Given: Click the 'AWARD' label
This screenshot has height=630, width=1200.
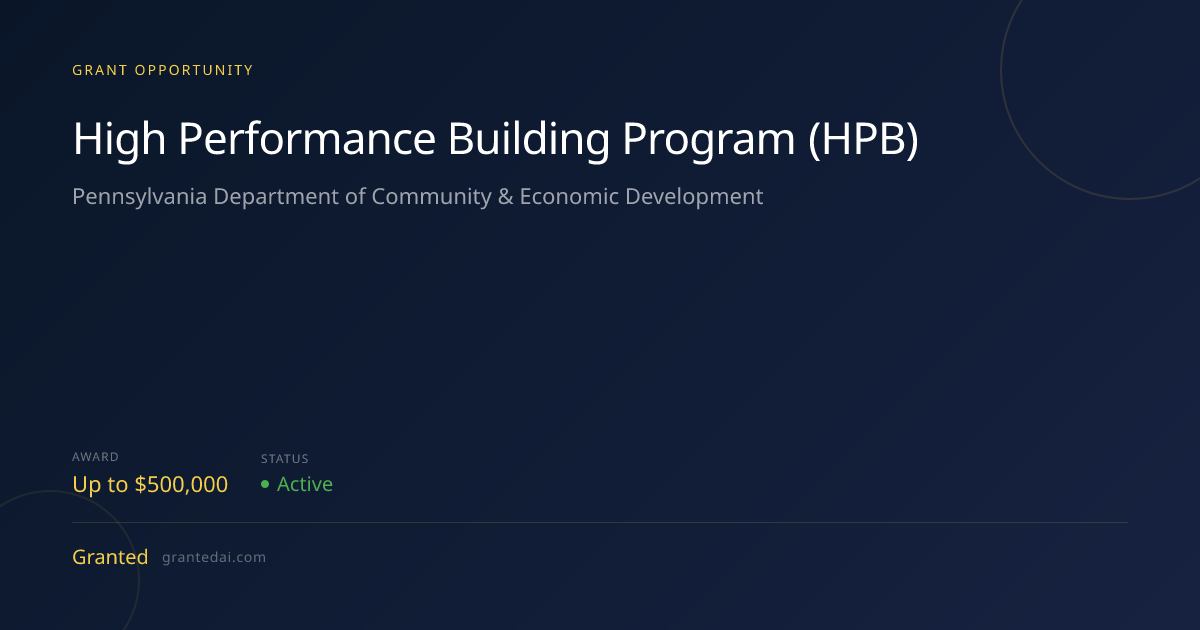Looking at the screenshot, I should click(95, 457).
